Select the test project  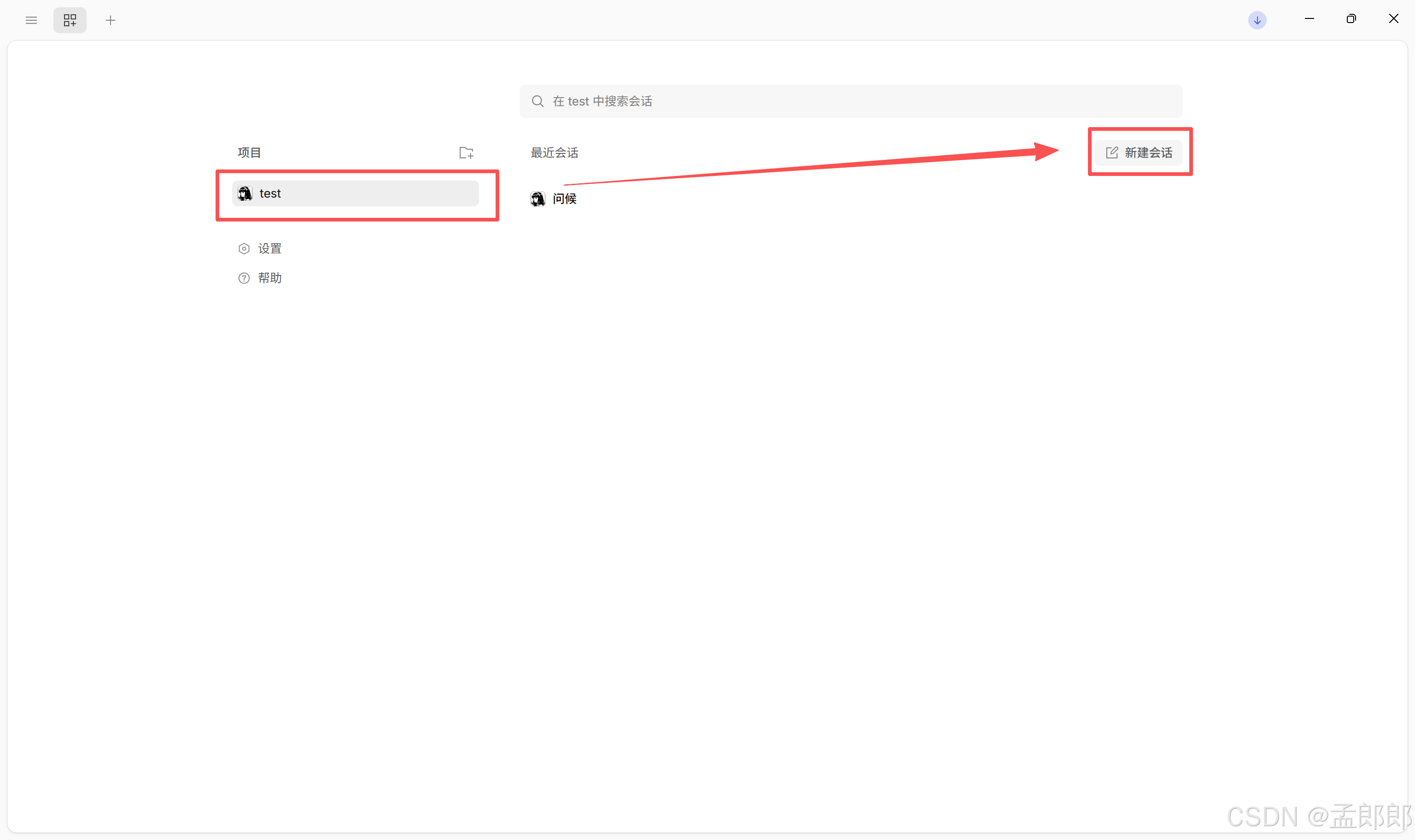pos(356,193)
